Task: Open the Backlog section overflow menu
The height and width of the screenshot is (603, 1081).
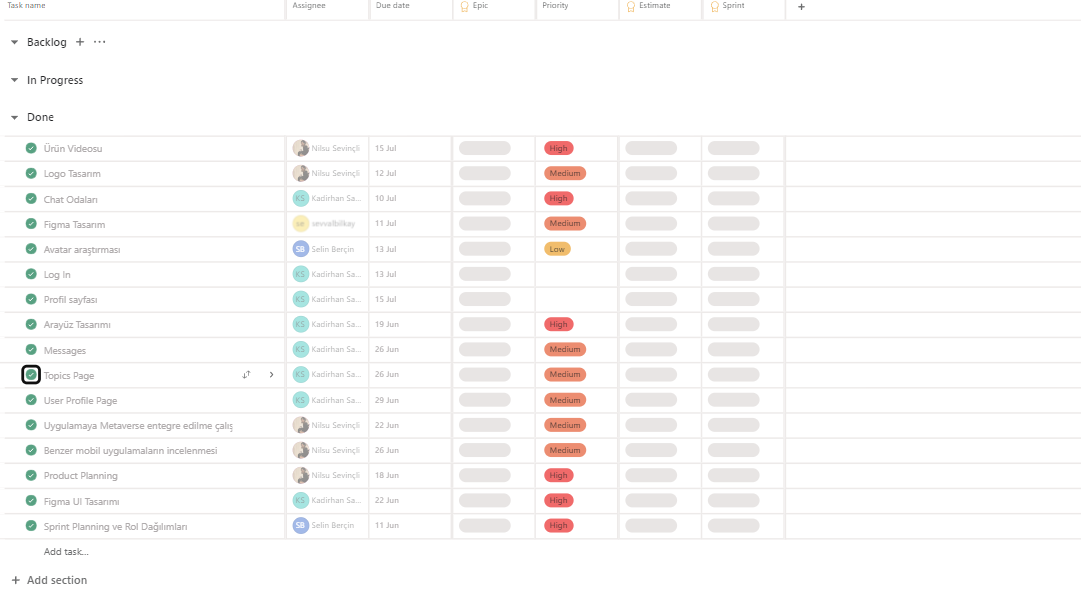Action: click(x=98, y=42)
